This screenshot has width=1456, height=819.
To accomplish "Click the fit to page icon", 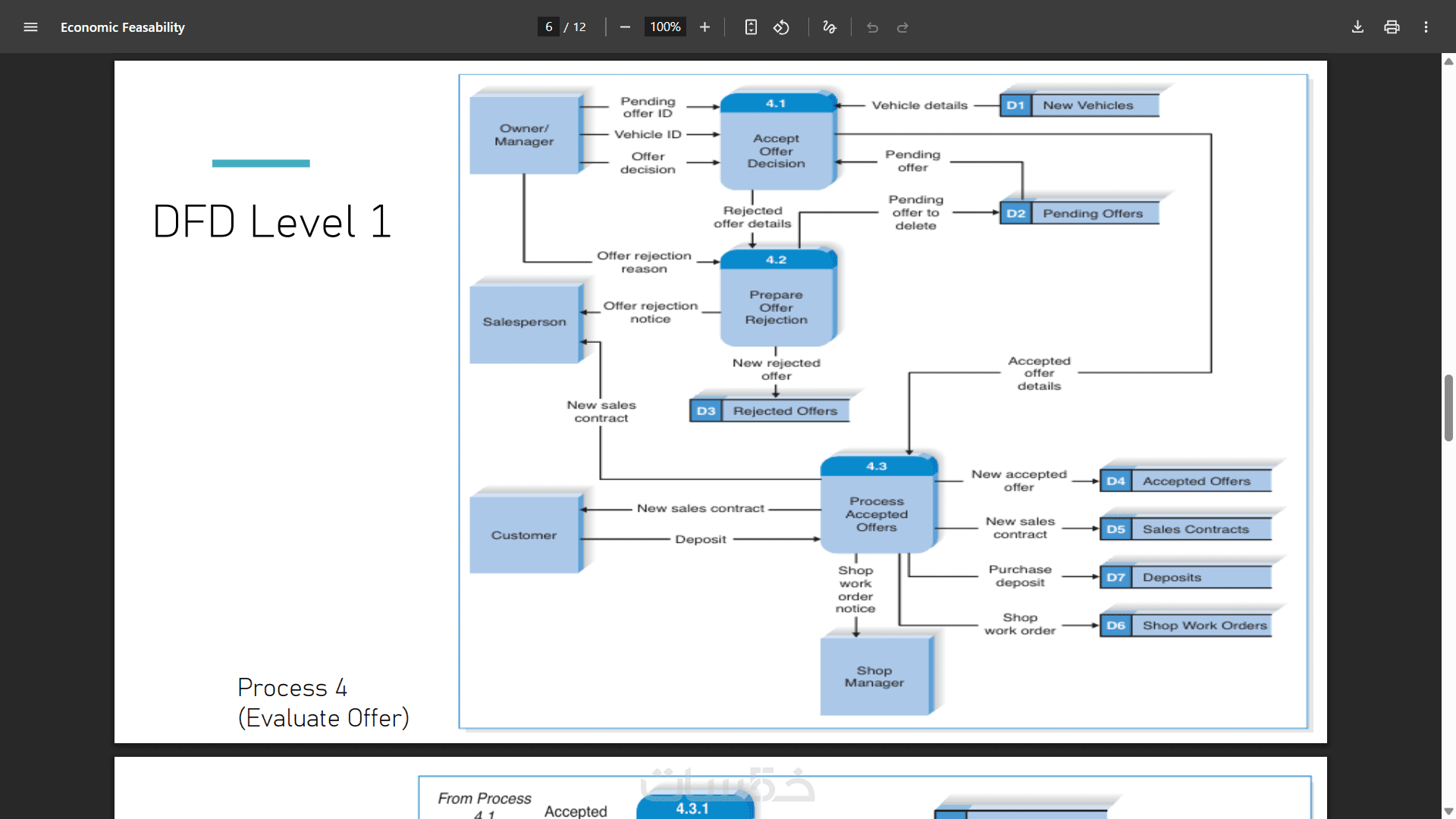I will coord(751,27).
